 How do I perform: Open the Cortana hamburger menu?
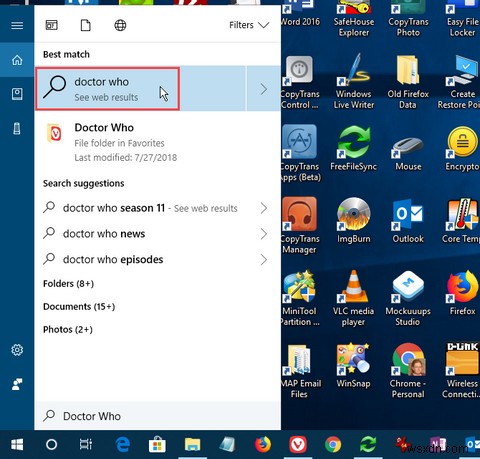[x=17, y=25]
